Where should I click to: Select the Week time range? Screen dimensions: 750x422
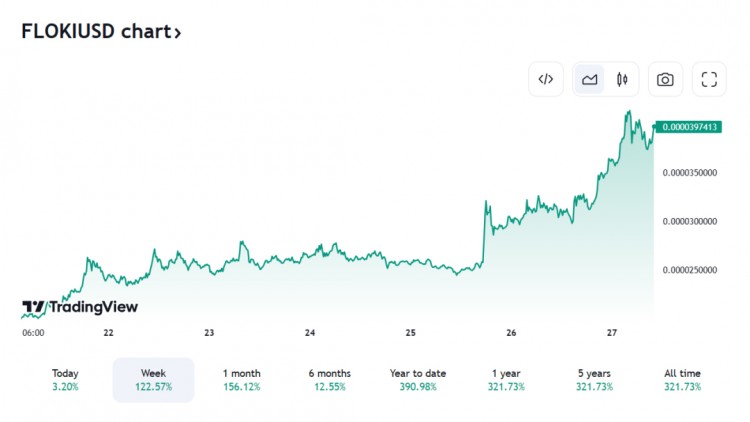click(153, 380)
